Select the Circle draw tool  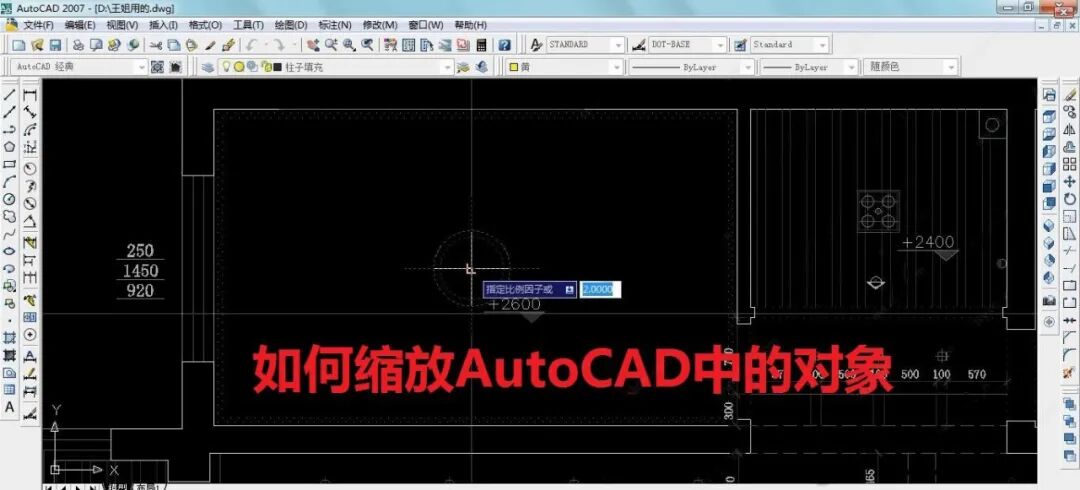10,198
